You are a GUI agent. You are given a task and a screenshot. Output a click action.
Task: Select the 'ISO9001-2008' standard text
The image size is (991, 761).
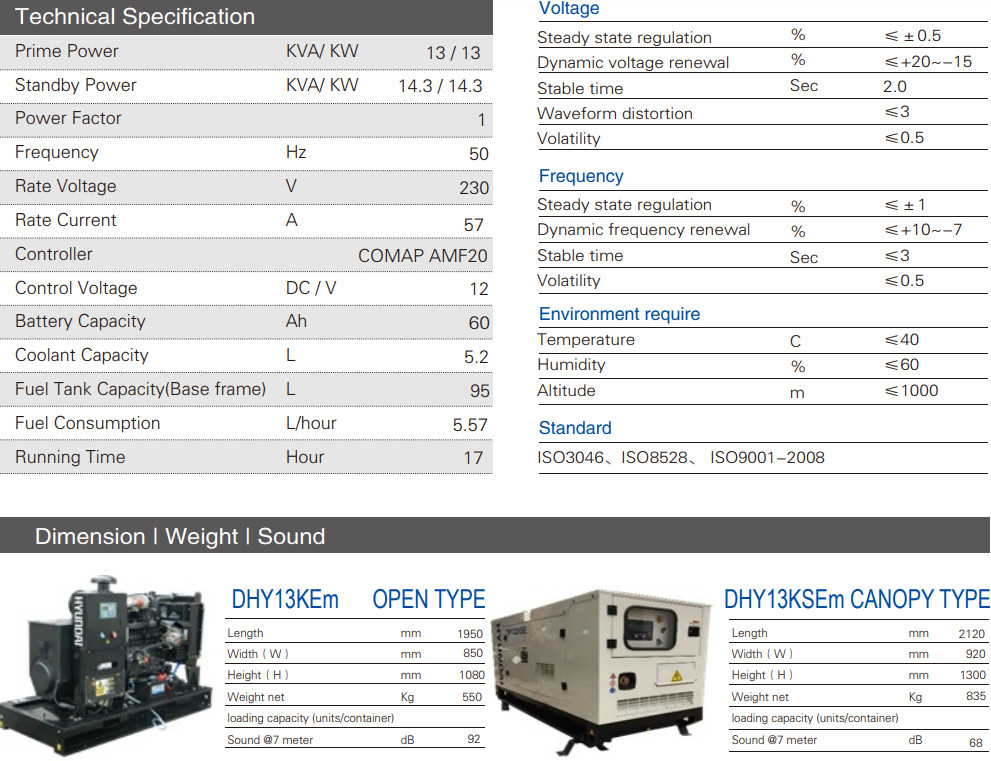point(767,458)
